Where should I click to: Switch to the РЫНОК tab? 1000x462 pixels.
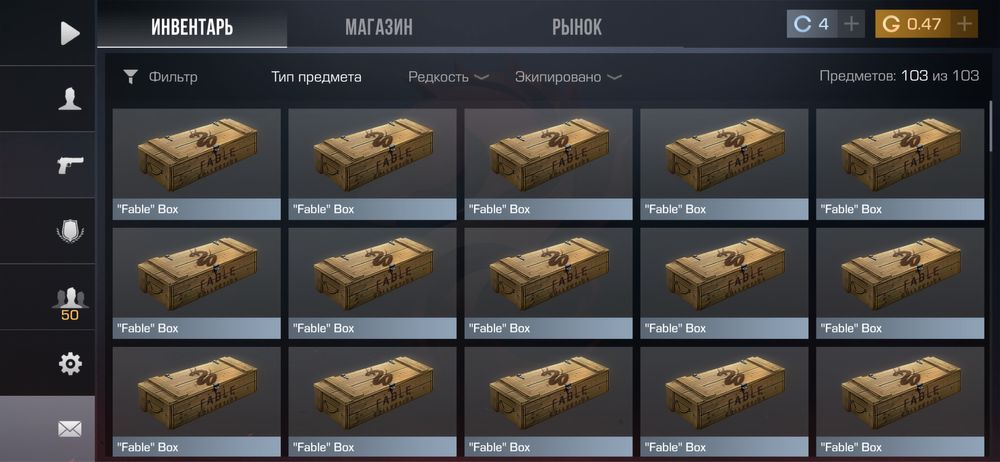tap(577, 27)
